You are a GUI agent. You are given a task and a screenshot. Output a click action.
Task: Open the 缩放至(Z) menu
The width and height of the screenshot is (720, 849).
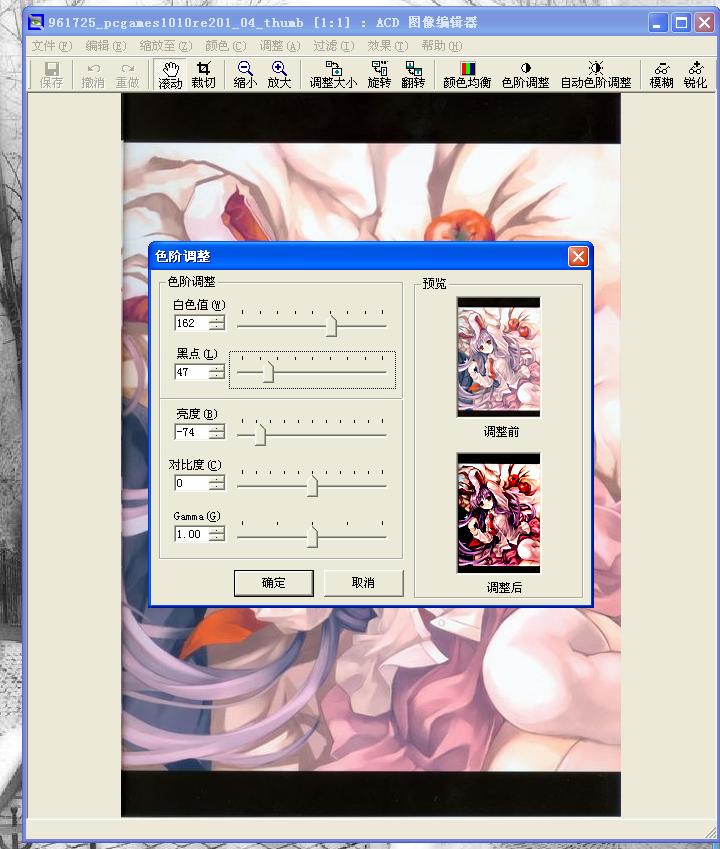(x=166, y=46)
